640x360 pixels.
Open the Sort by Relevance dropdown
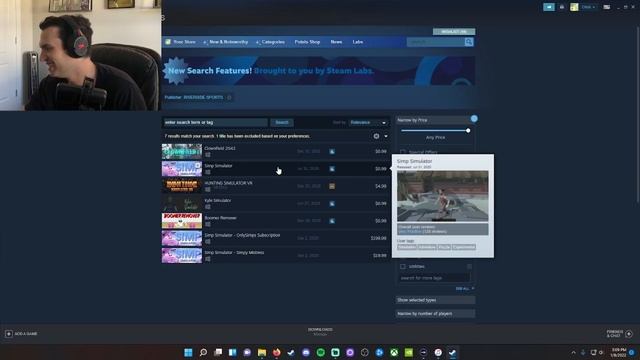tap(368, 122)
